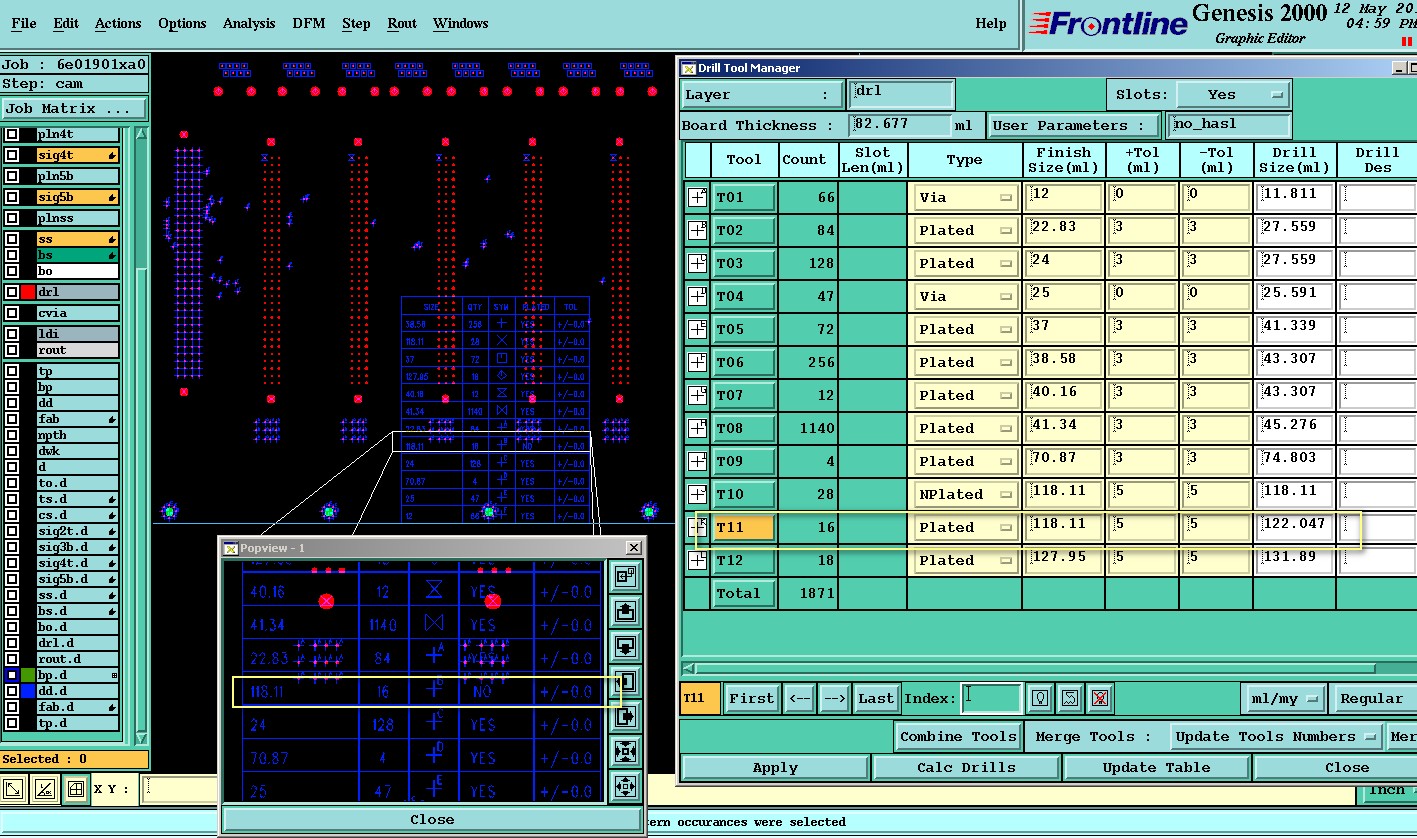Click the red color swatch of drl layer
This screenshot has height=838, width=1417.
pyautogui.click(x=28, y=292)
